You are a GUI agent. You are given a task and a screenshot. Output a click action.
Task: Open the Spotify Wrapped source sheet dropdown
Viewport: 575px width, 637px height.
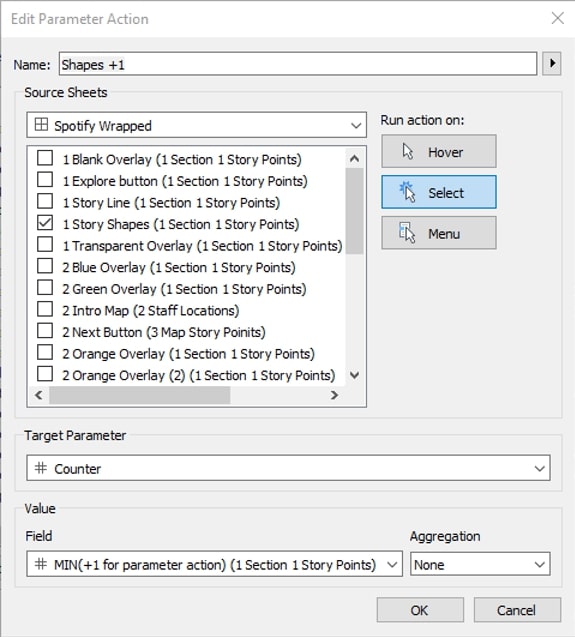(x=197, y=125)
